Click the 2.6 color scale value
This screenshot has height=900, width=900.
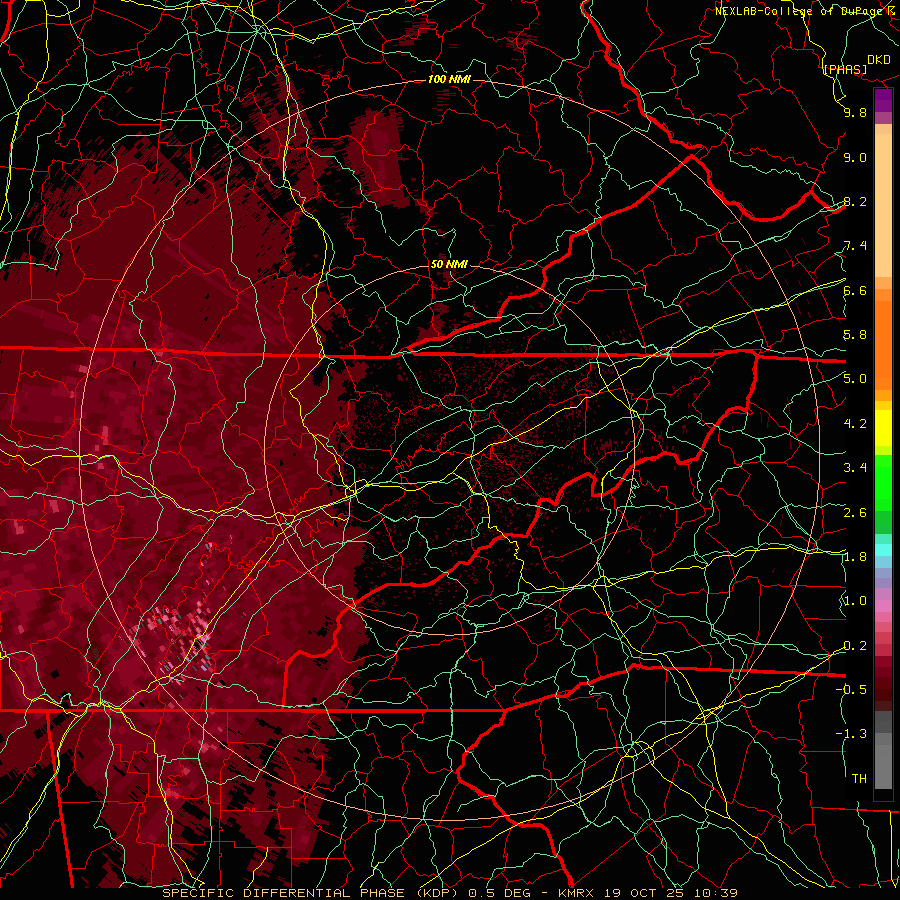(x=855, y=513)
